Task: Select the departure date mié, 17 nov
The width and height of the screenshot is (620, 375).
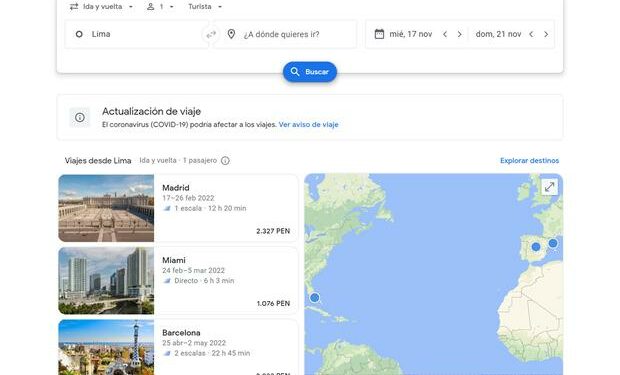Action: pyautogui.click(x=410, y=34)
